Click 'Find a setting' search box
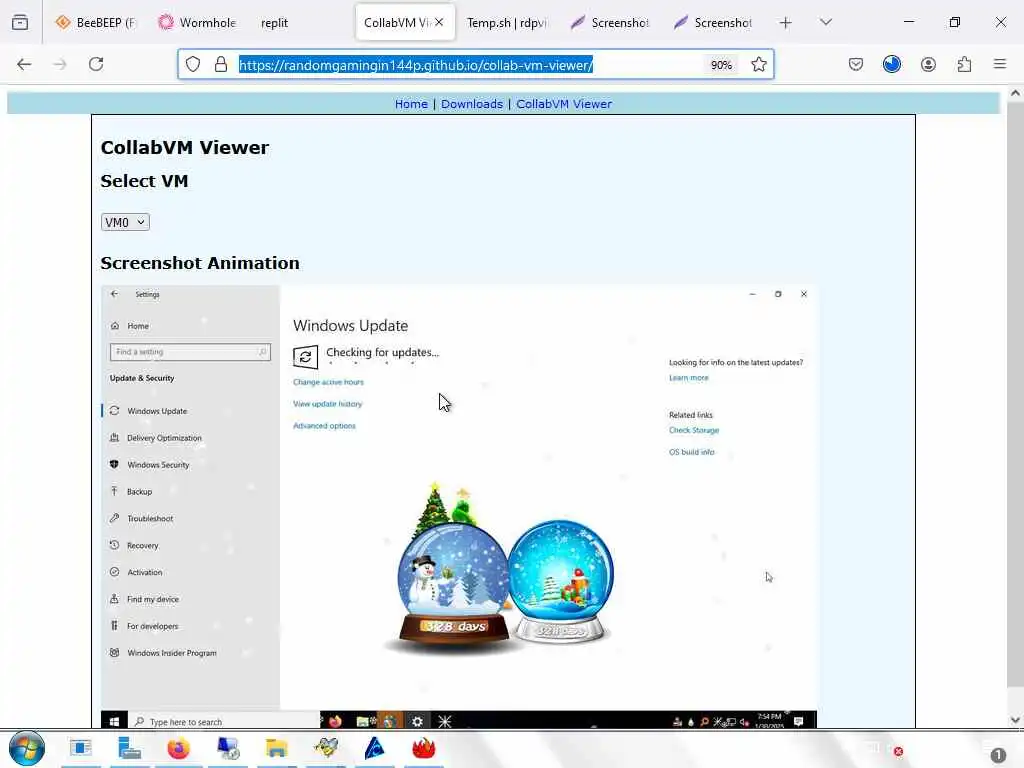Viewport: 1024px width, 768px height. point(190,352)
